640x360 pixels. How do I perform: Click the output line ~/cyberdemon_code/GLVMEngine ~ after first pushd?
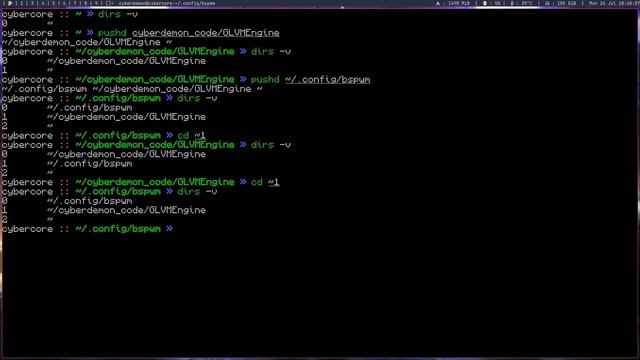click(x=87, y=42)
